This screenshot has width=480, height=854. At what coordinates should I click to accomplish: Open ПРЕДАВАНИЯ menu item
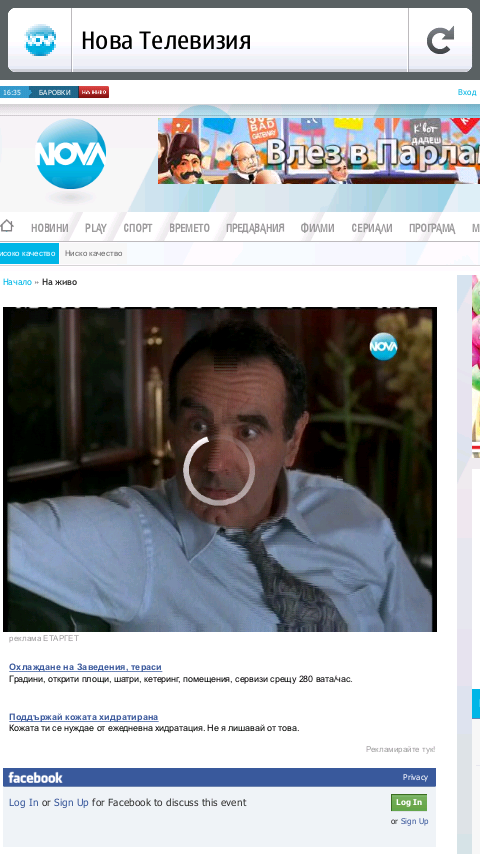click(x=255, y=228)
